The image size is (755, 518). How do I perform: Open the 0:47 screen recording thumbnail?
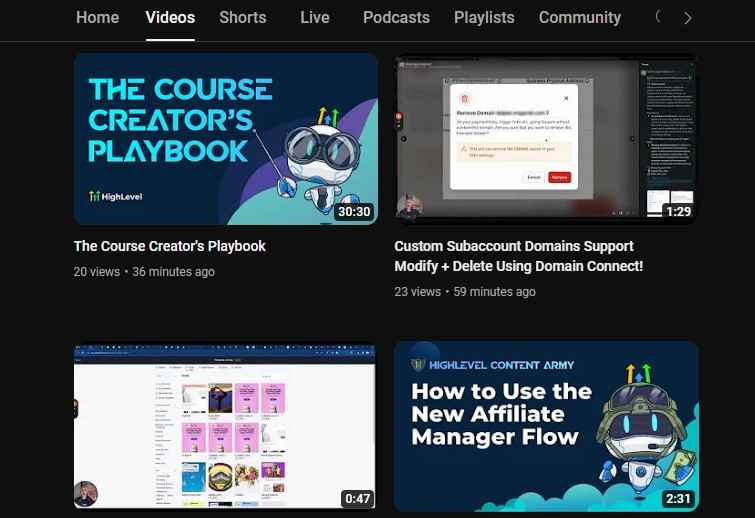[x=224, y=426]
